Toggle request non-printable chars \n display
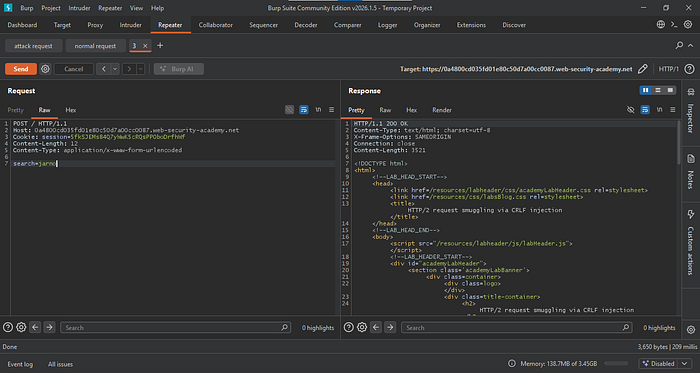Viewport: 700px width, 373px height. pyautogui.click(x=318, y=110)
